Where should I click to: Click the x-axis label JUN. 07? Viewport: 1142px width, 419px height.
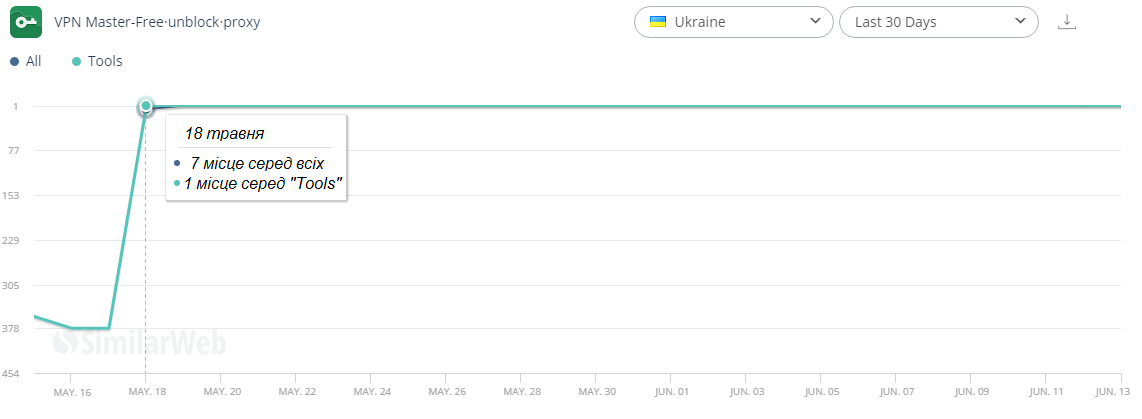tap(896, 392)
